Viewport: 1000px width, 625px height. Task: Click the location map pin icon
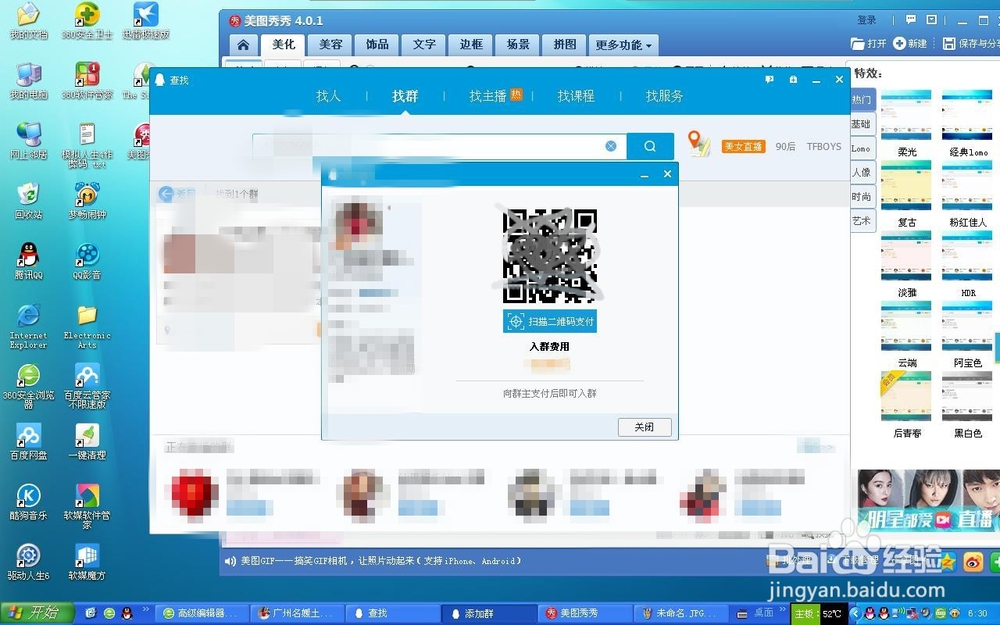pyautogui.click(x=698, y=143)
